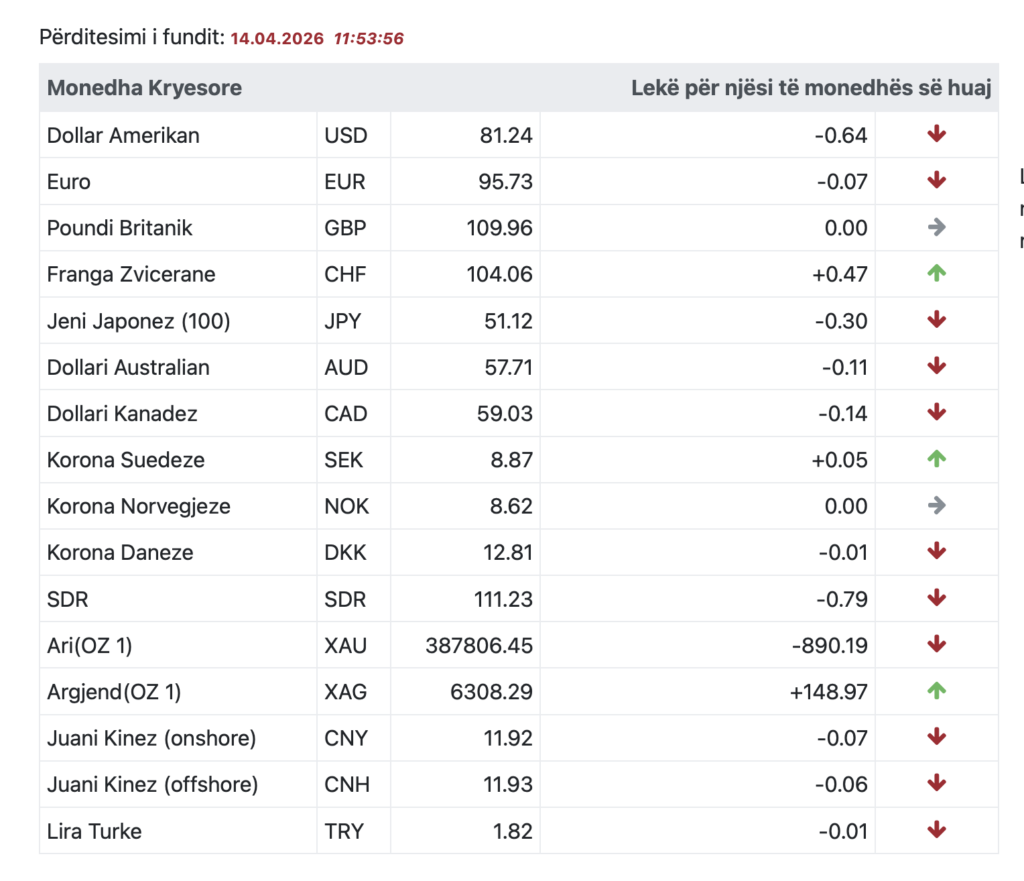Click the green up arrow for Franga Zvicerane
This screenshot has height=881, width=1024.
pos(936,274)
